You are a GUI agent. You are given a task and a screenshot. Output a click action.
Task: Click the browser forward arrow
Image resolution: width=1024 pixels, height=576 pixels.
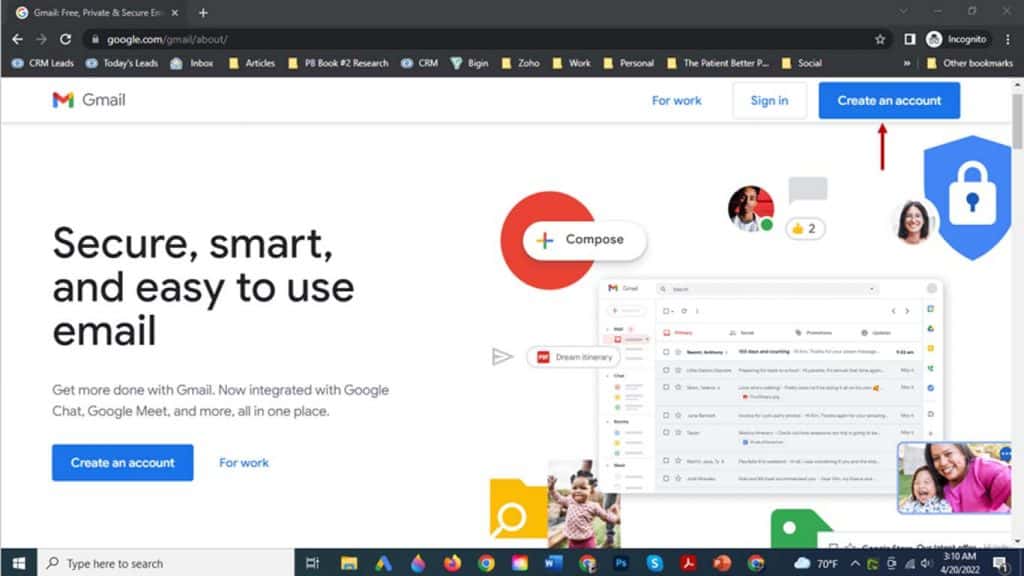[41, 39]
